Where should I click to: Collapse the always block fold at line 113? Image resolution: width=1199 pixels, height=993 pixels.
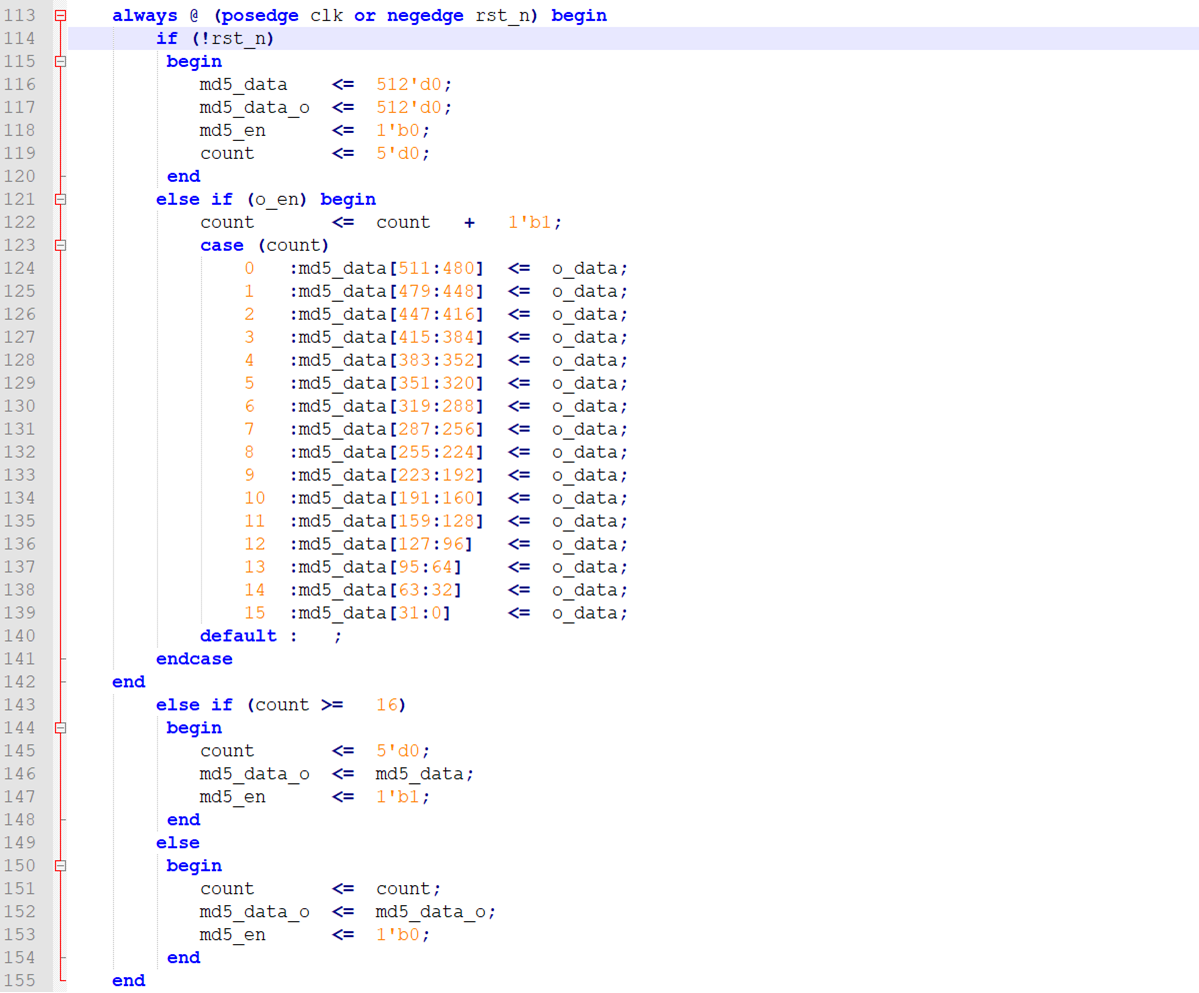point(60,16)
